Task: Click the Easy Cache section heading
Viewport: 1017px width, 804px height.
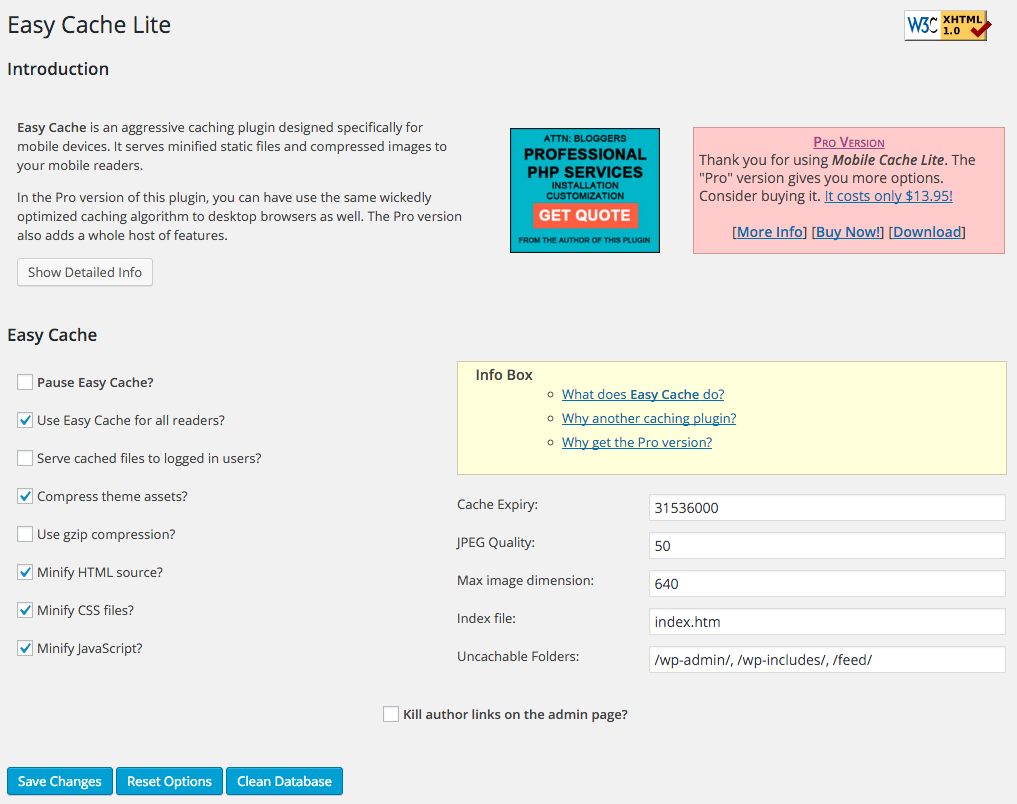Action: (52, 335)
